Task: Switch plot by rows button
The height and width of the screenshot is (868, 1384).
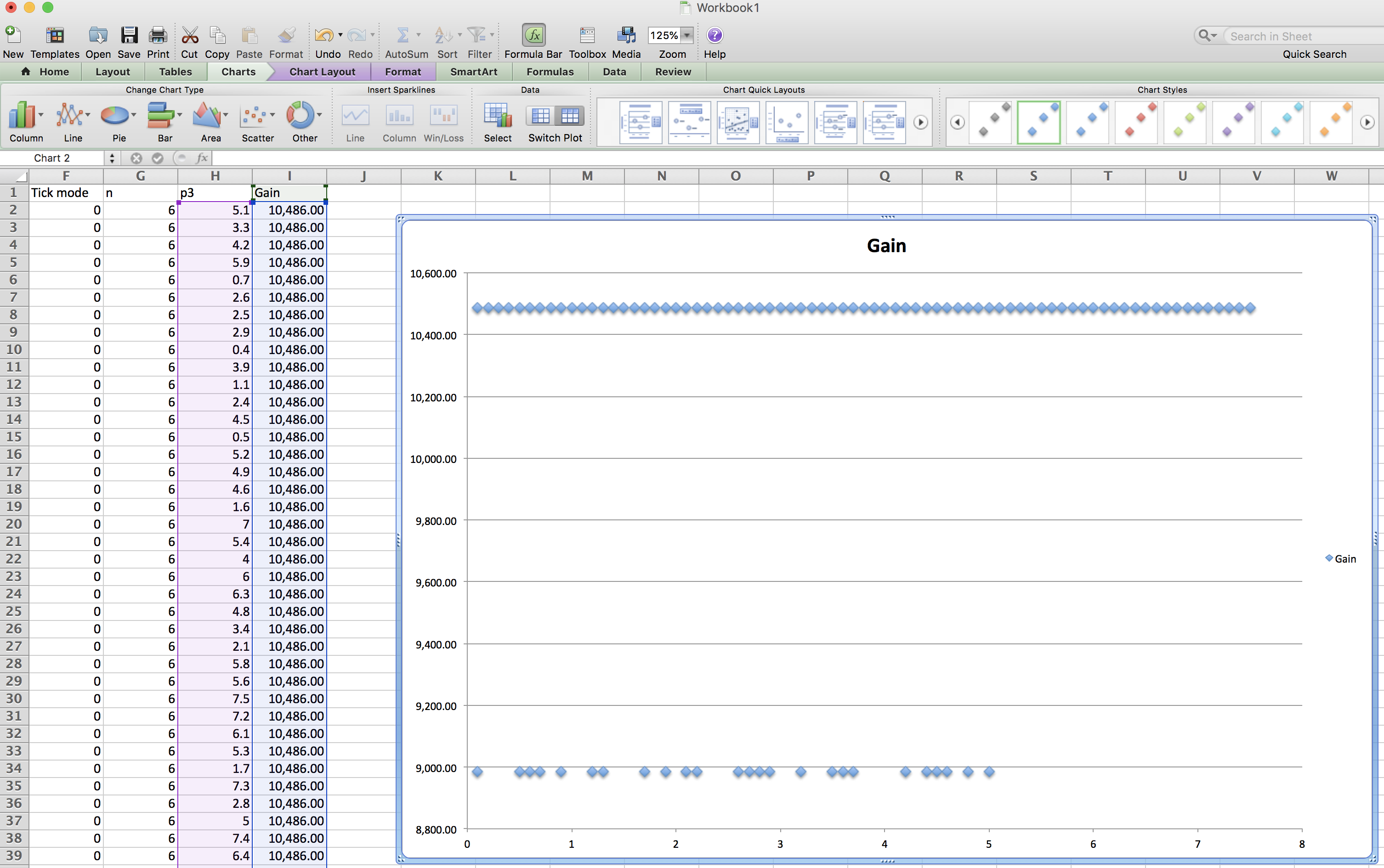Action: tap(540, 116)
